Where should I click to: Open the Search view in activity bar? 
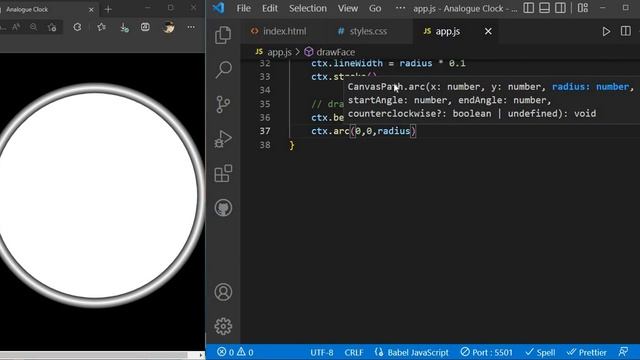click(223, 69)
